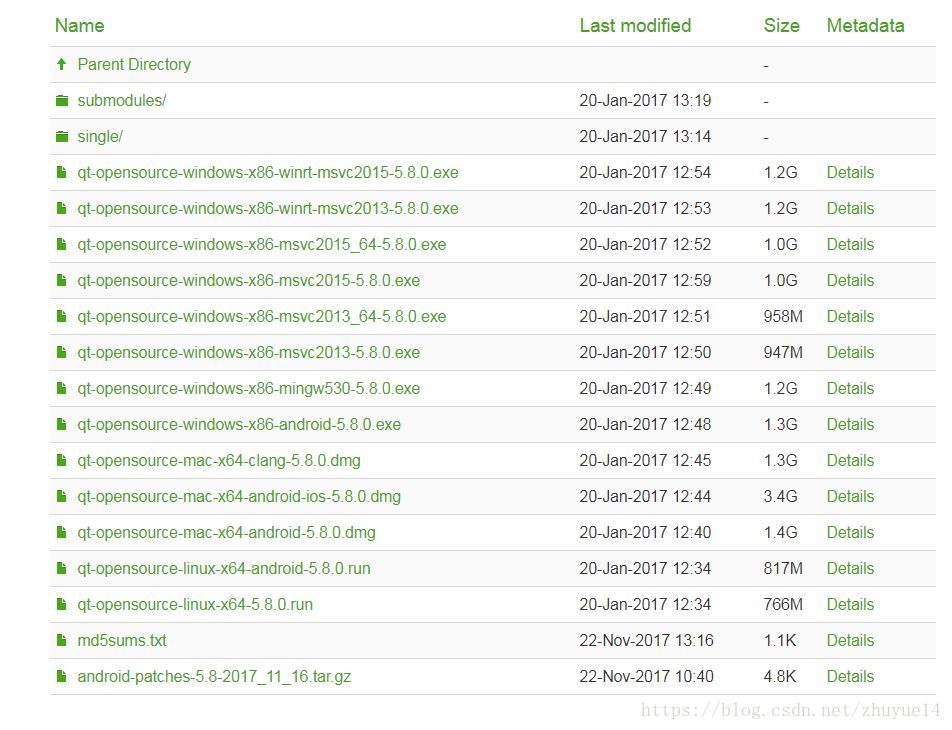
Task: Open Details in the 947M row
Action: coord(851,352)
